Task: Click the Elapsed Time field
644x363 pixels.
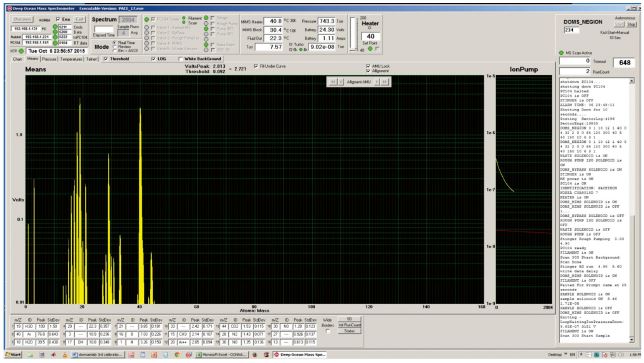Action: 104,30
